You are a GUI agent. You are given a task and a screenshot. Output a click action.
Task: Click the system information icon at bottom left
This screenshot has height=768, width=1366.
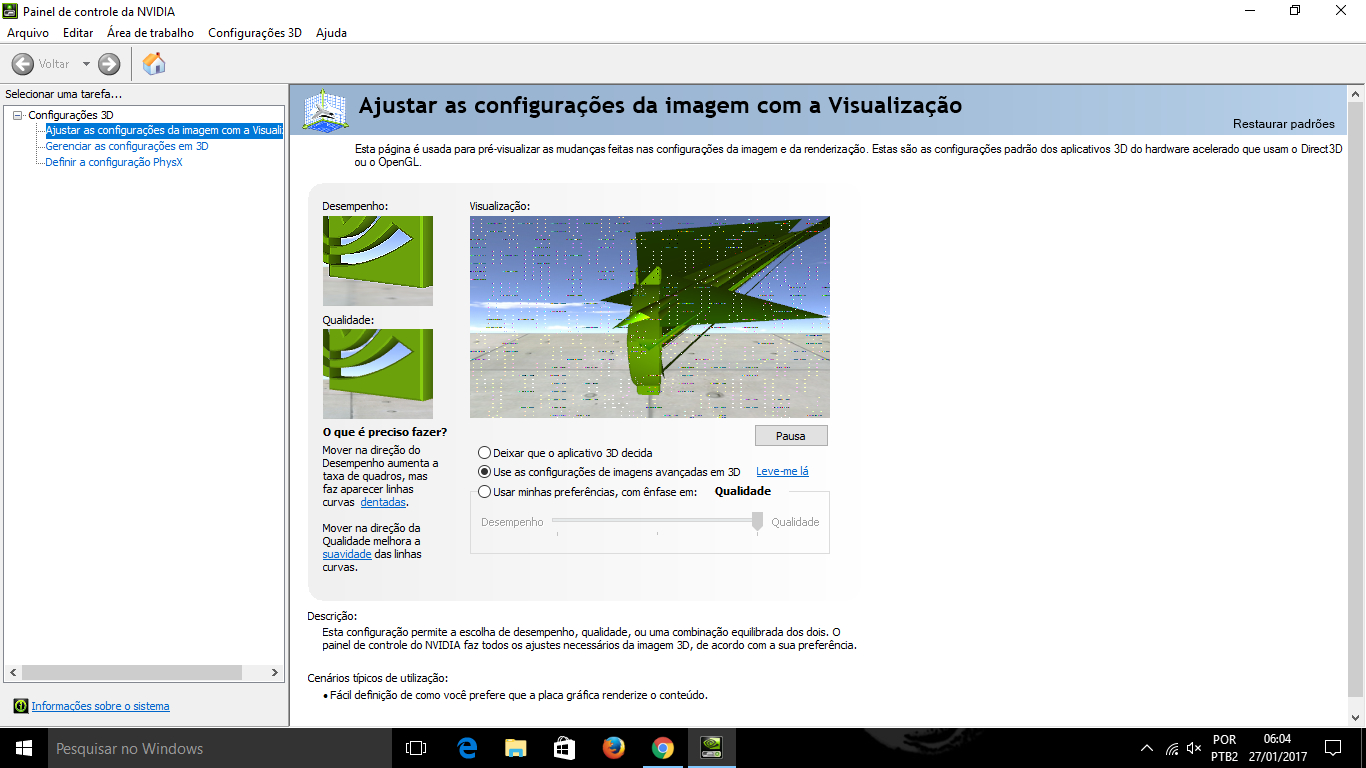20,706
